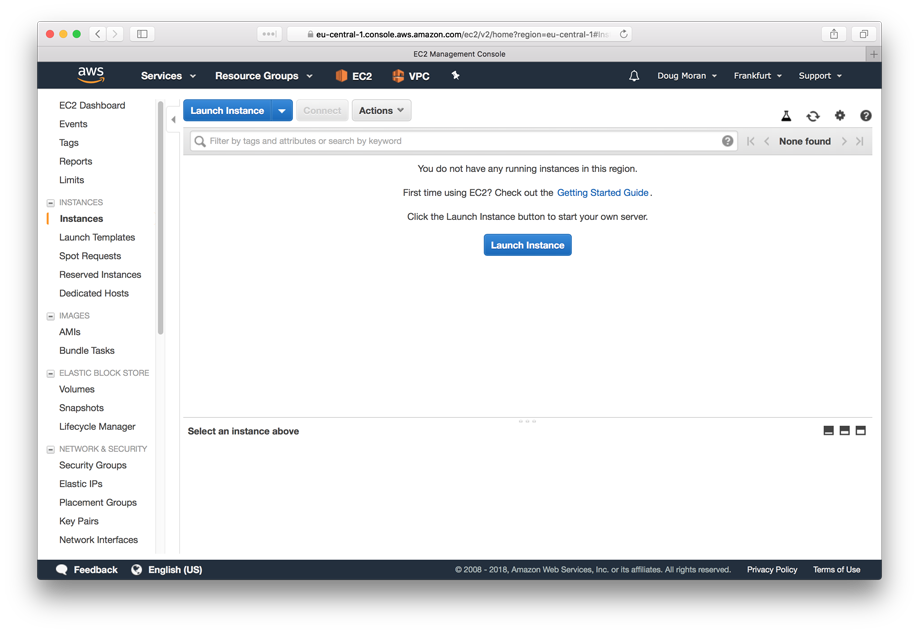Click the help question mark icon
This screenshot has height=633, width=919.
(x=866, y=115)
